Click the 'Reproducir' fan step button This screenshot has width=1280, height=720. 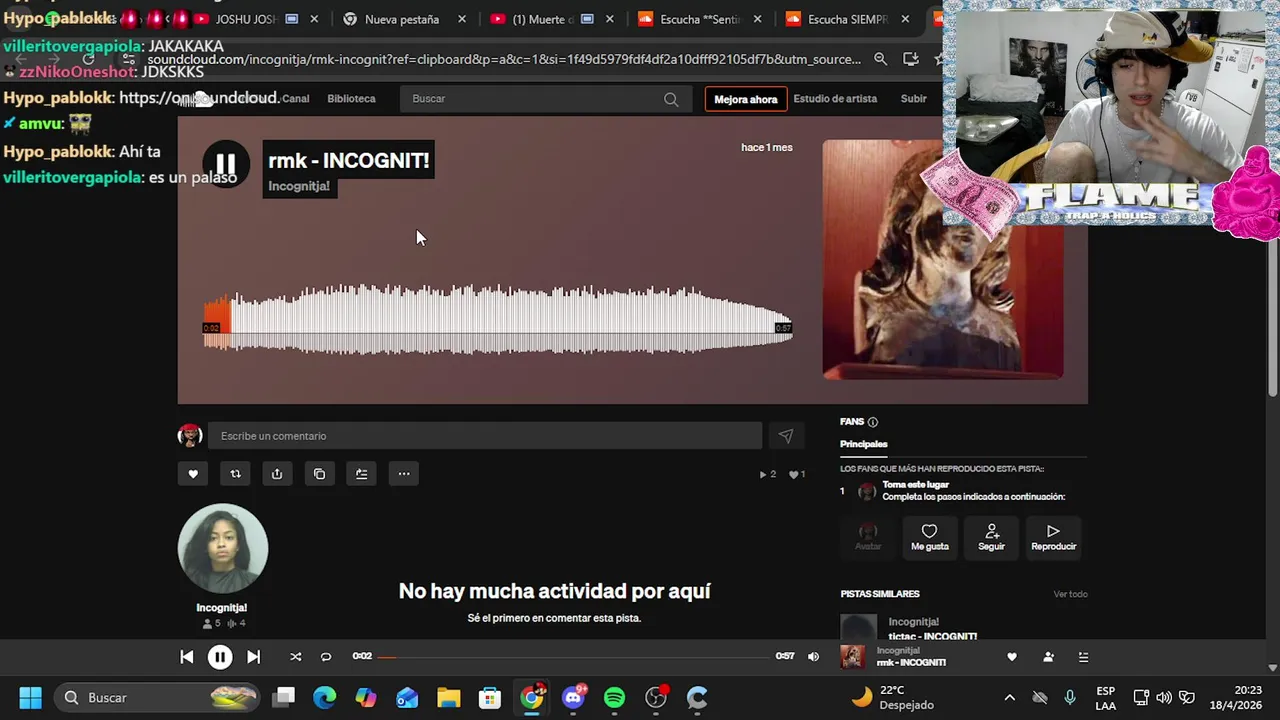[1053, 537]
